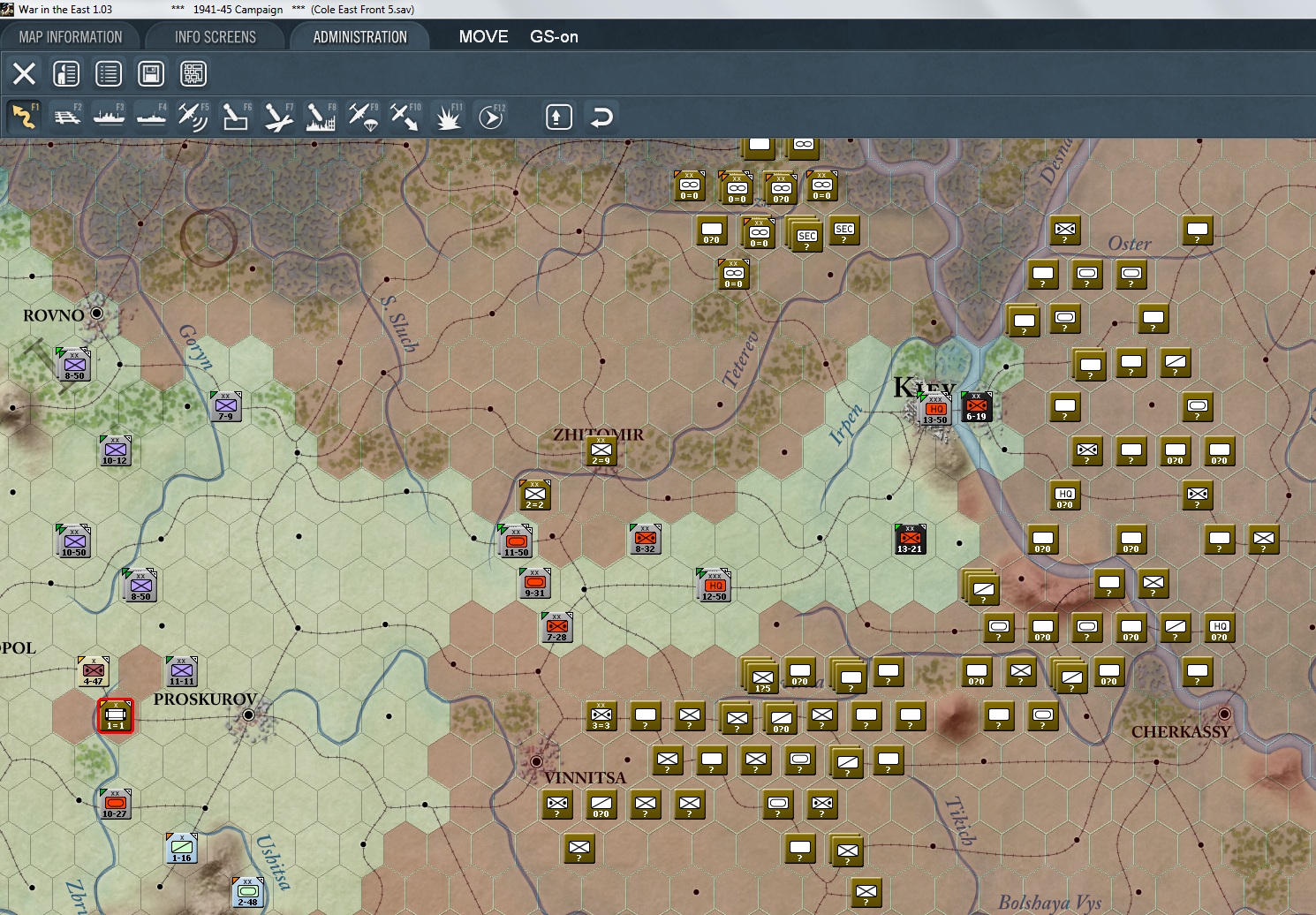Click the undo move curved arrow icon

tap(601, 117)
